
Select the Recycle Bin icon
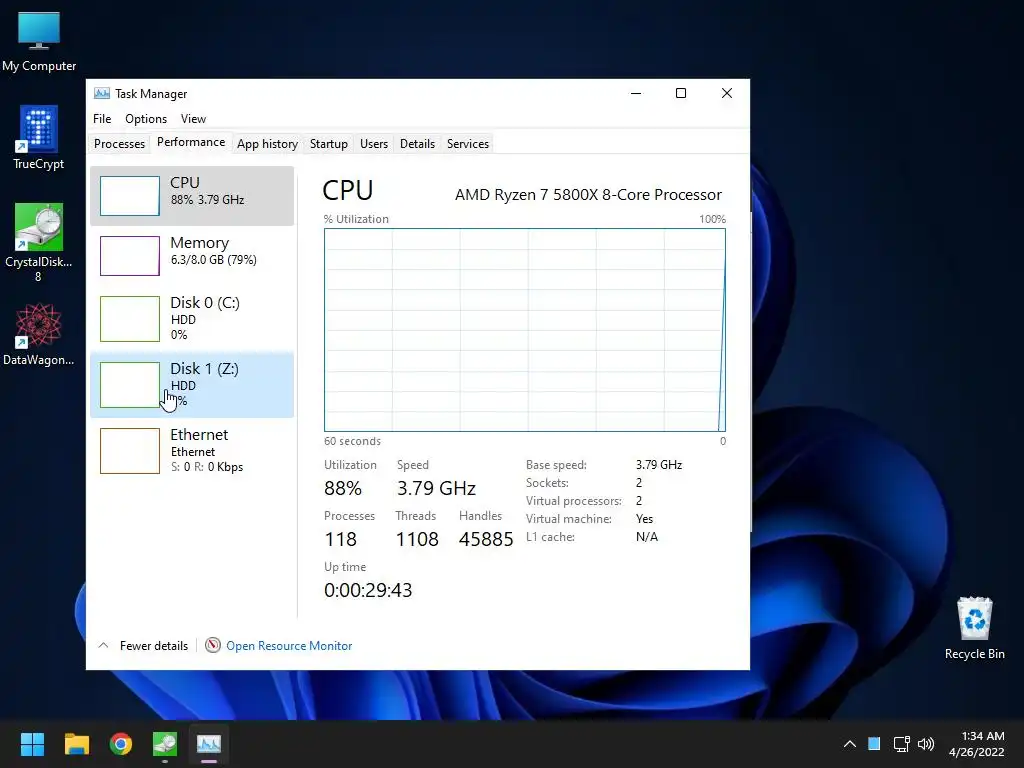(974, 628)
